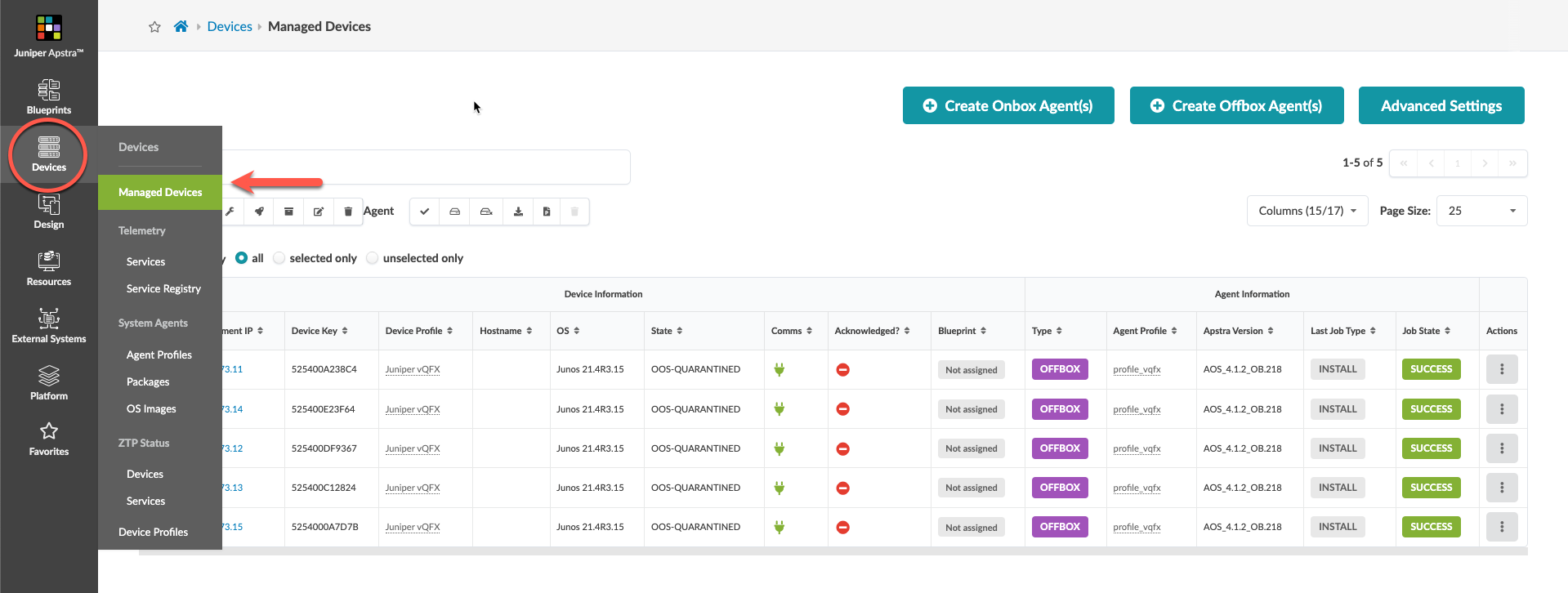Click the drive device action icon

point(454,212)
